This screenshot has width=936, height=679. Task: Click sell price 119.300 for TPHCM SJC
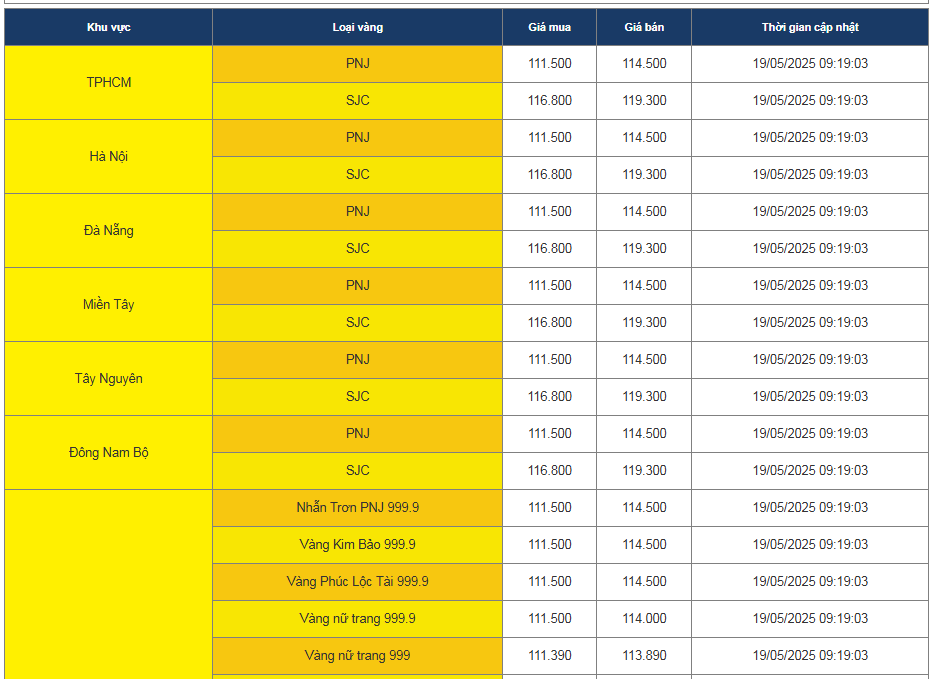pyautogui.click(x=644, y=101)
